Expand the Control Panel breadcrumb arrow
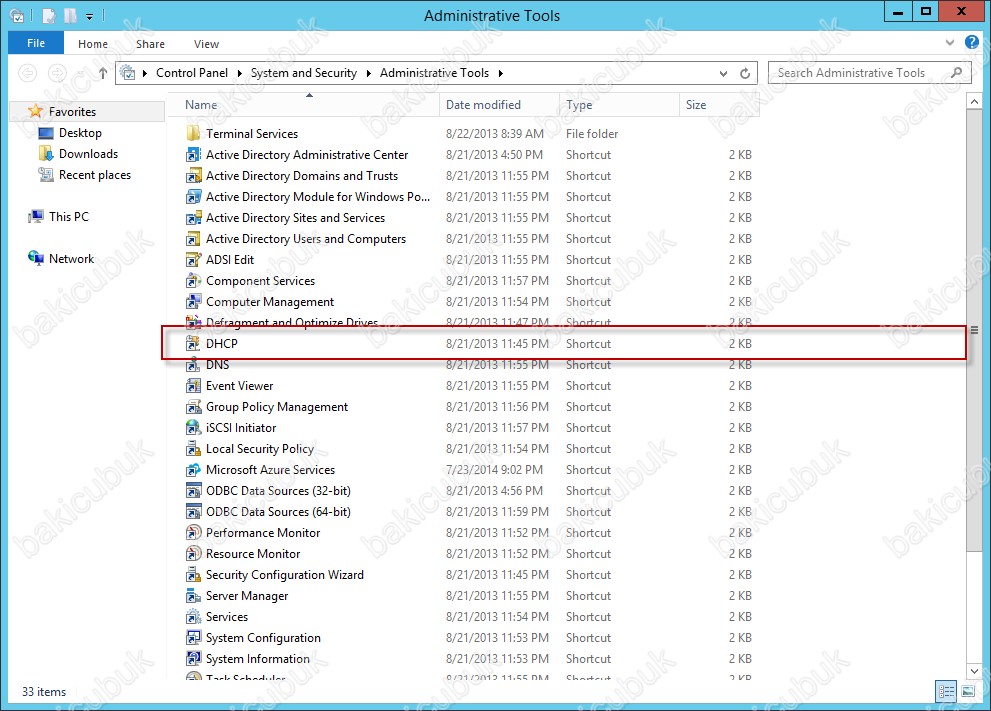The height and width of the screenshot is (711, 991). pyautogui.click(x=240, y=73)
